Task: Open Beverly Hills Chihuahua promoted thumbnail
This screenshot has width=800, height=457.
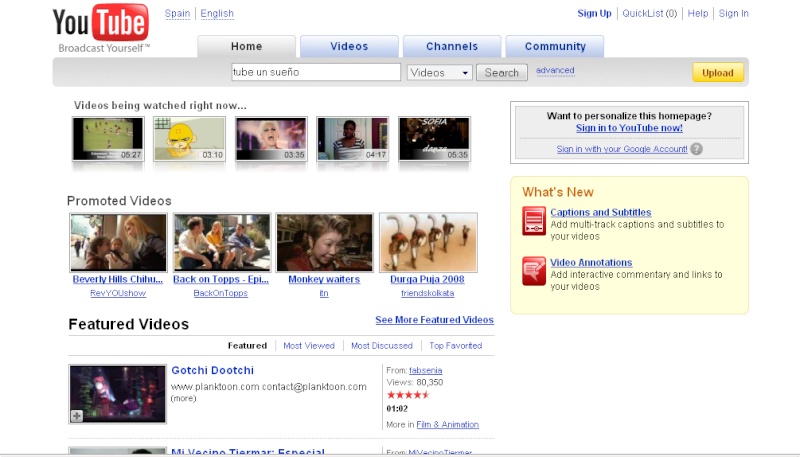Action: point(118,242)
